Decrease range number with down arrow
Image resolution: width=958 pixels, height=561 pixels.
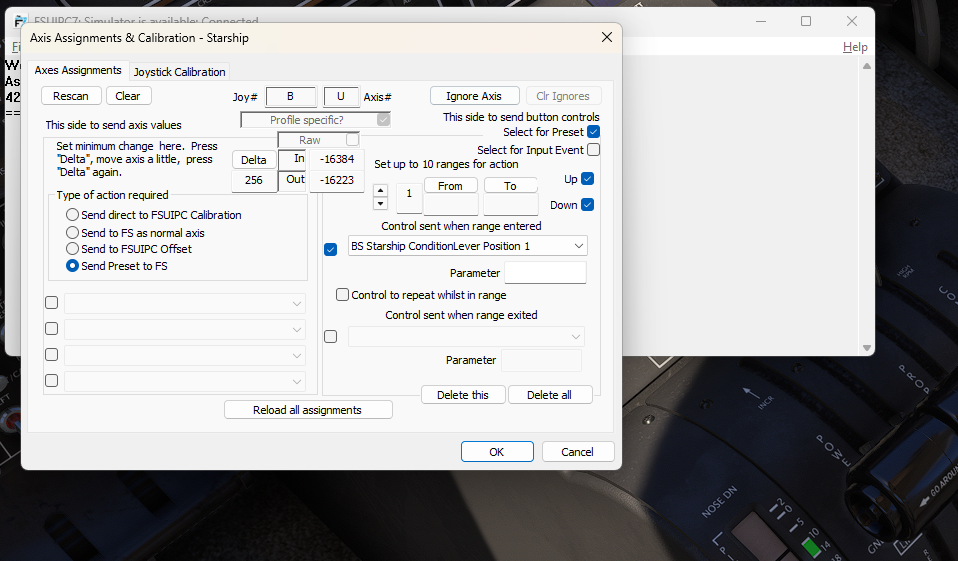[x=381, y=204]
